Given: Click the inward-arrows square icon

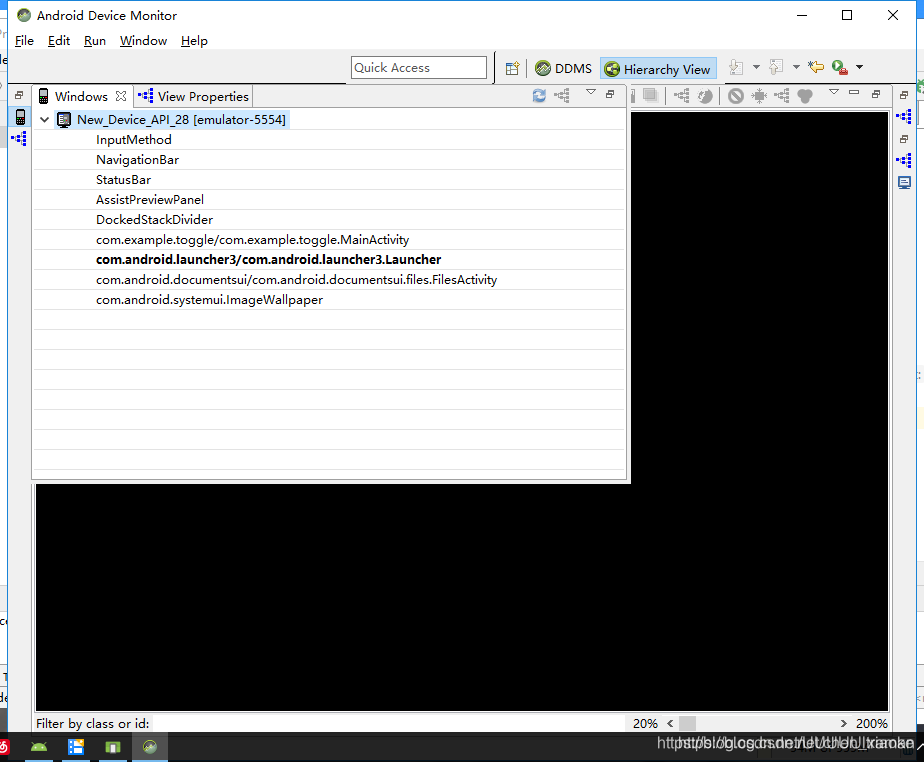Looking at the screenshot, I should [759, 95].
